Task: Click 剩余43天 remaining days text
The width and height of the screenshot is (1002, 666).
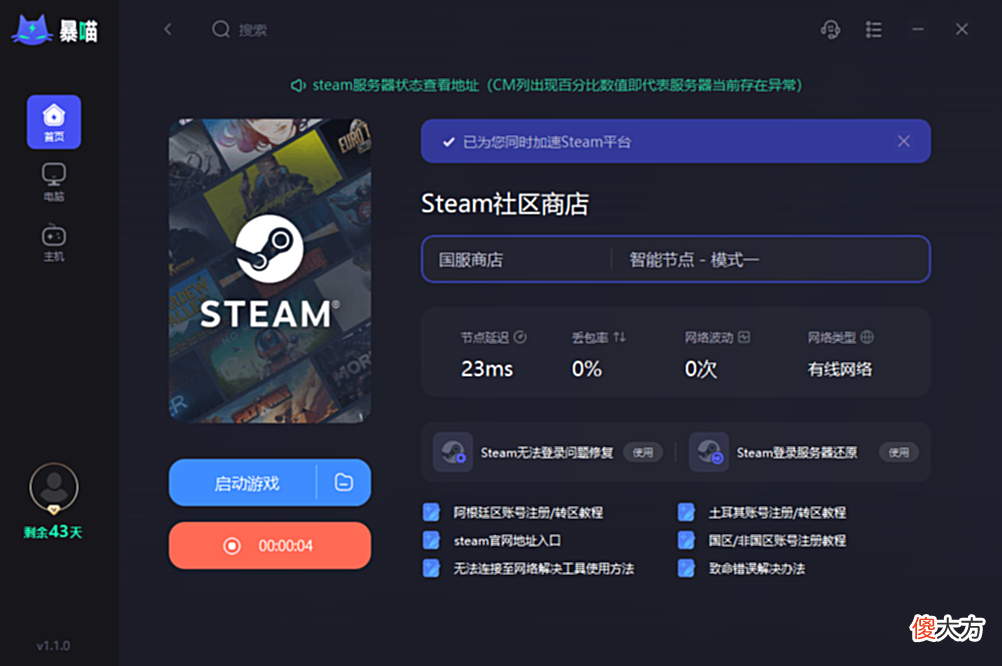Action: (x=53, y=532)
